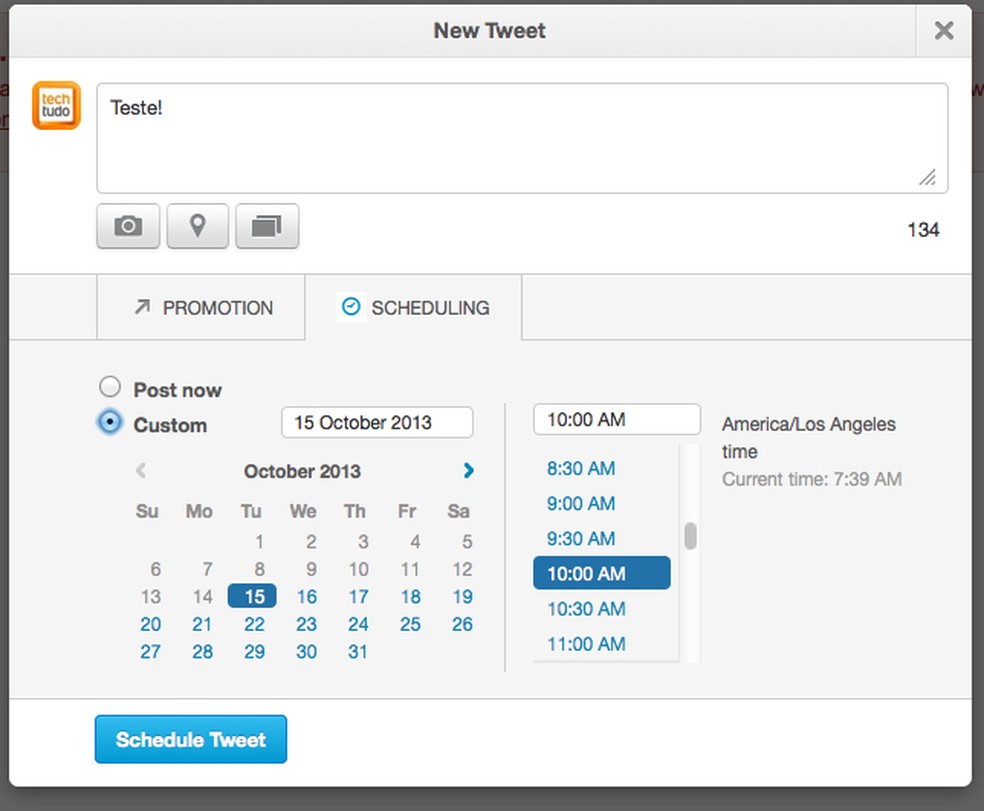Image resolution: width=984 pixels, height=811 pixels.
Task: Click the camera icon to attach a photo
Action: 128,226
